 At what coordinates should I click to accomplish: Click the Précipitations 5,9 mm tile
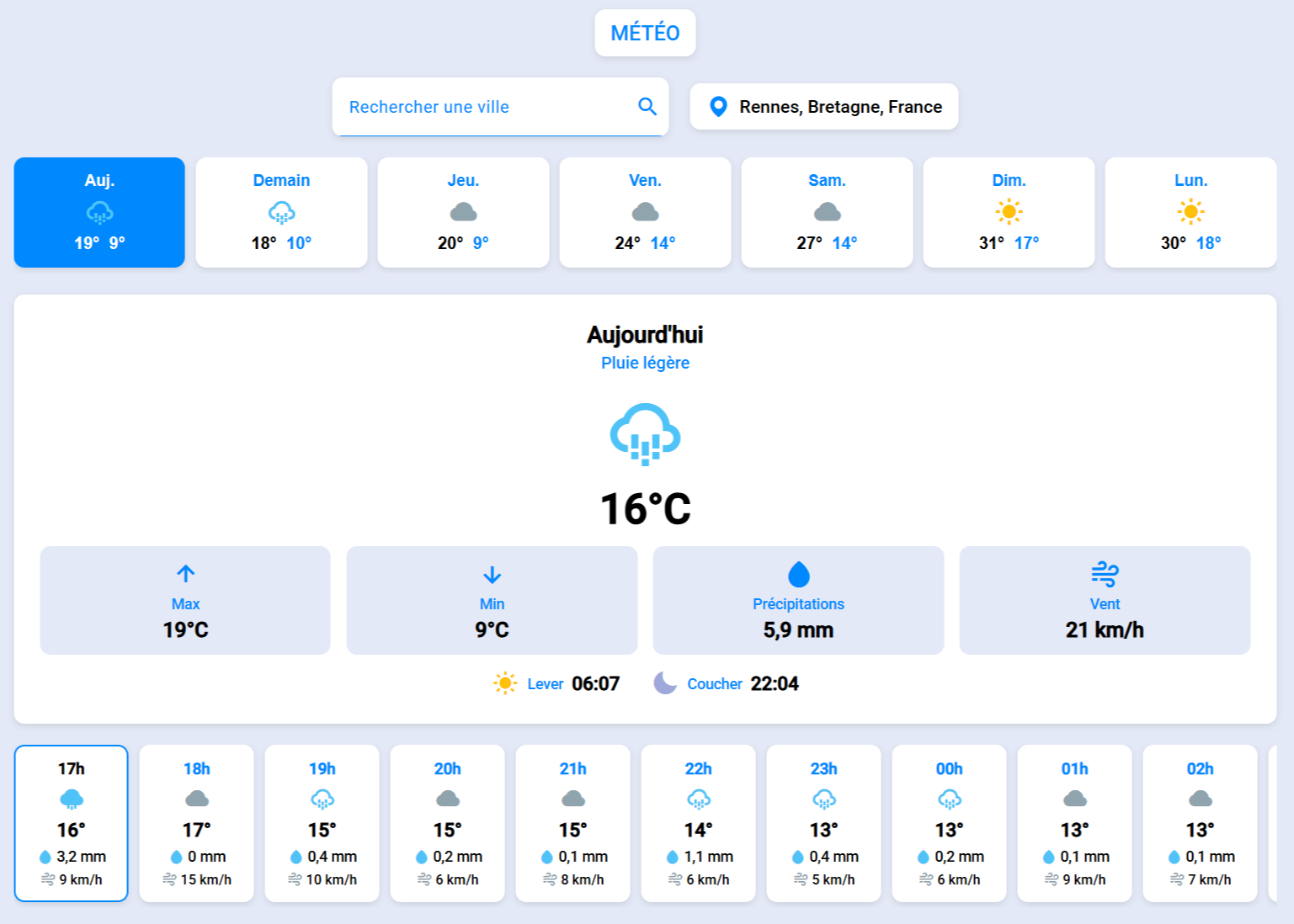tap(798, 600)
